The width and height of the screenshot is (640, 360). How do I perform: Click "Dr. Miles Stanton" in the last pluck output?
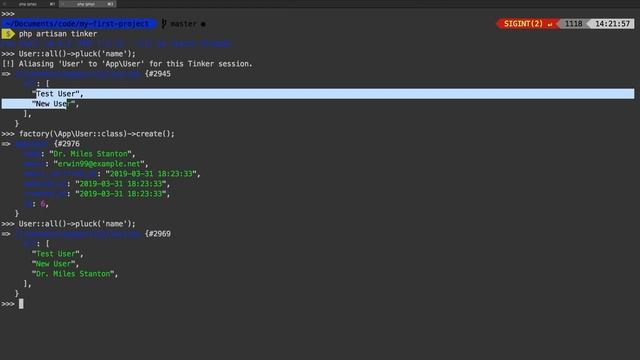73,274
